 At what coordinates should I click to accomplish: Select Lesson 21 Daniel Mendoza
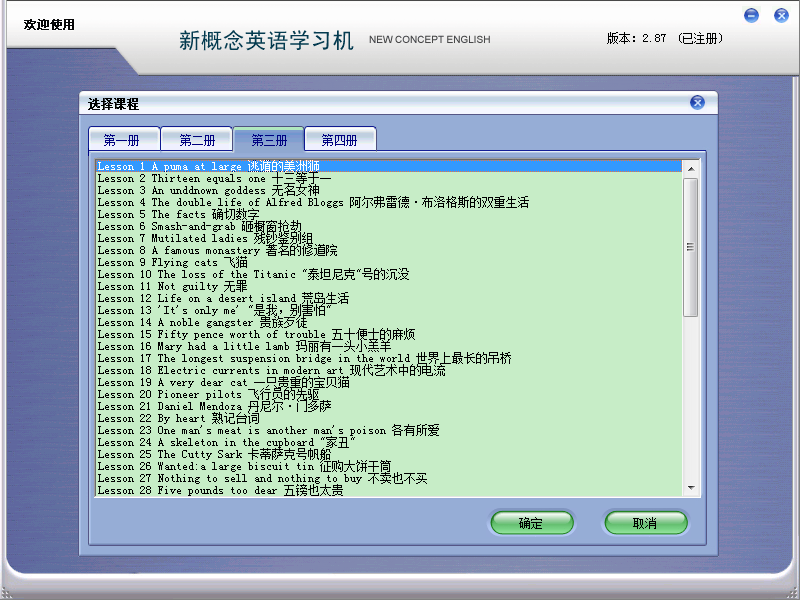(x=389, y=406)
